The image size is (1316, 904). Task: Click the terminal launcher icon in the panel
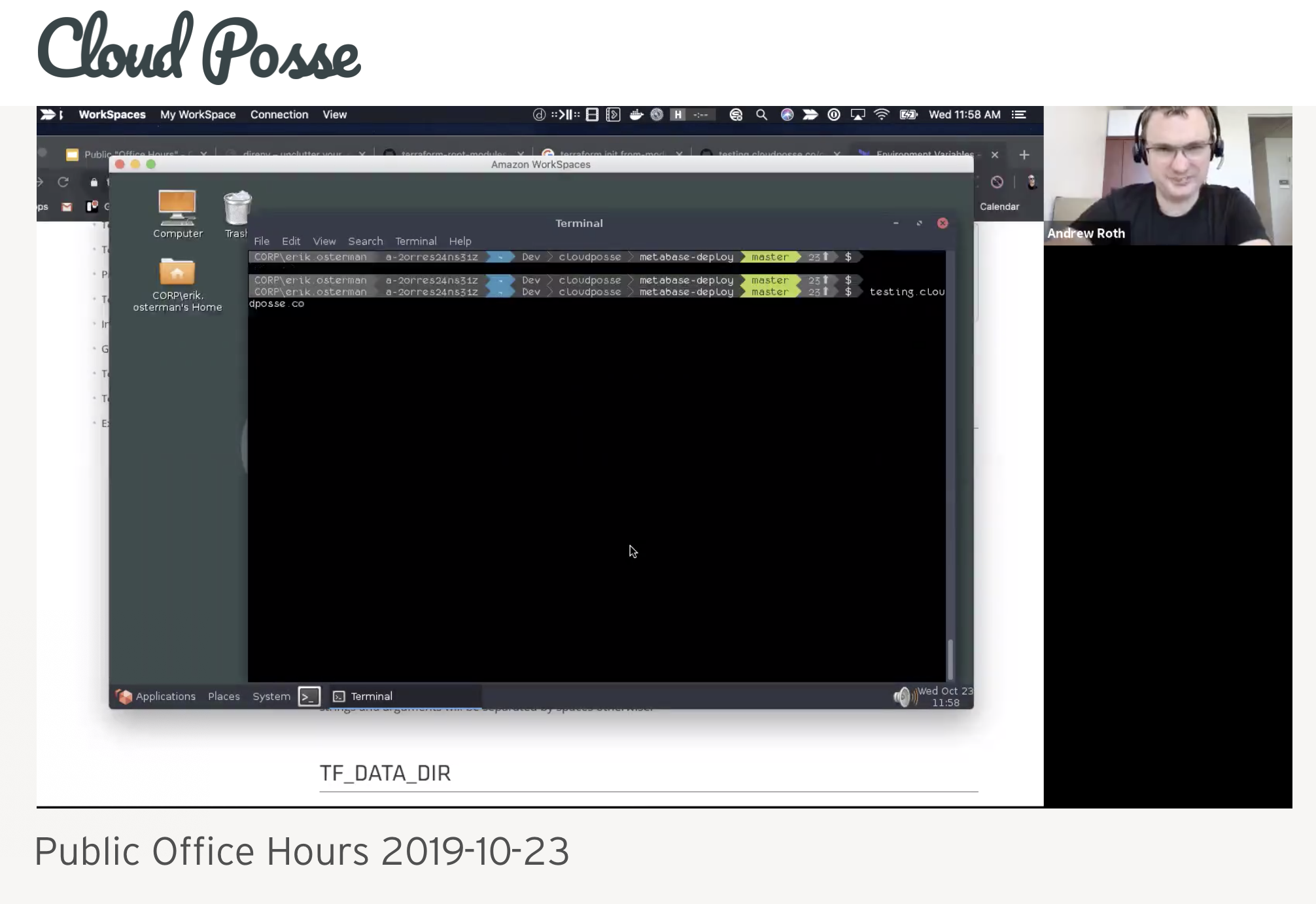(309, 697)
